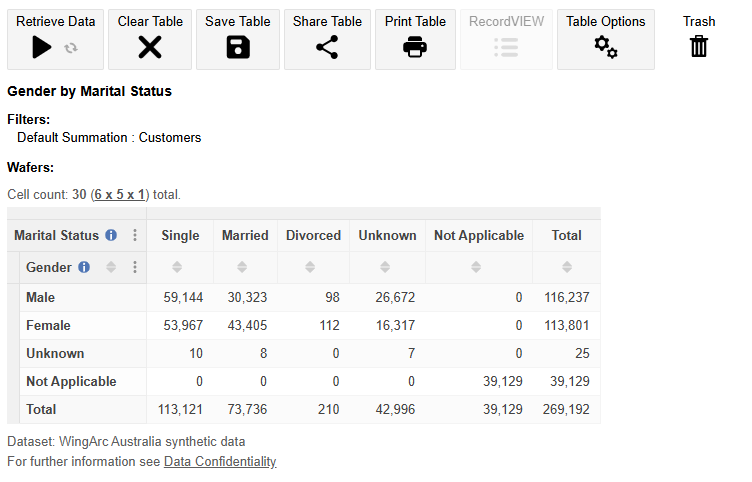752x482 pixels.
Task: Select the Single column header
Action: (x=180, y=235)
